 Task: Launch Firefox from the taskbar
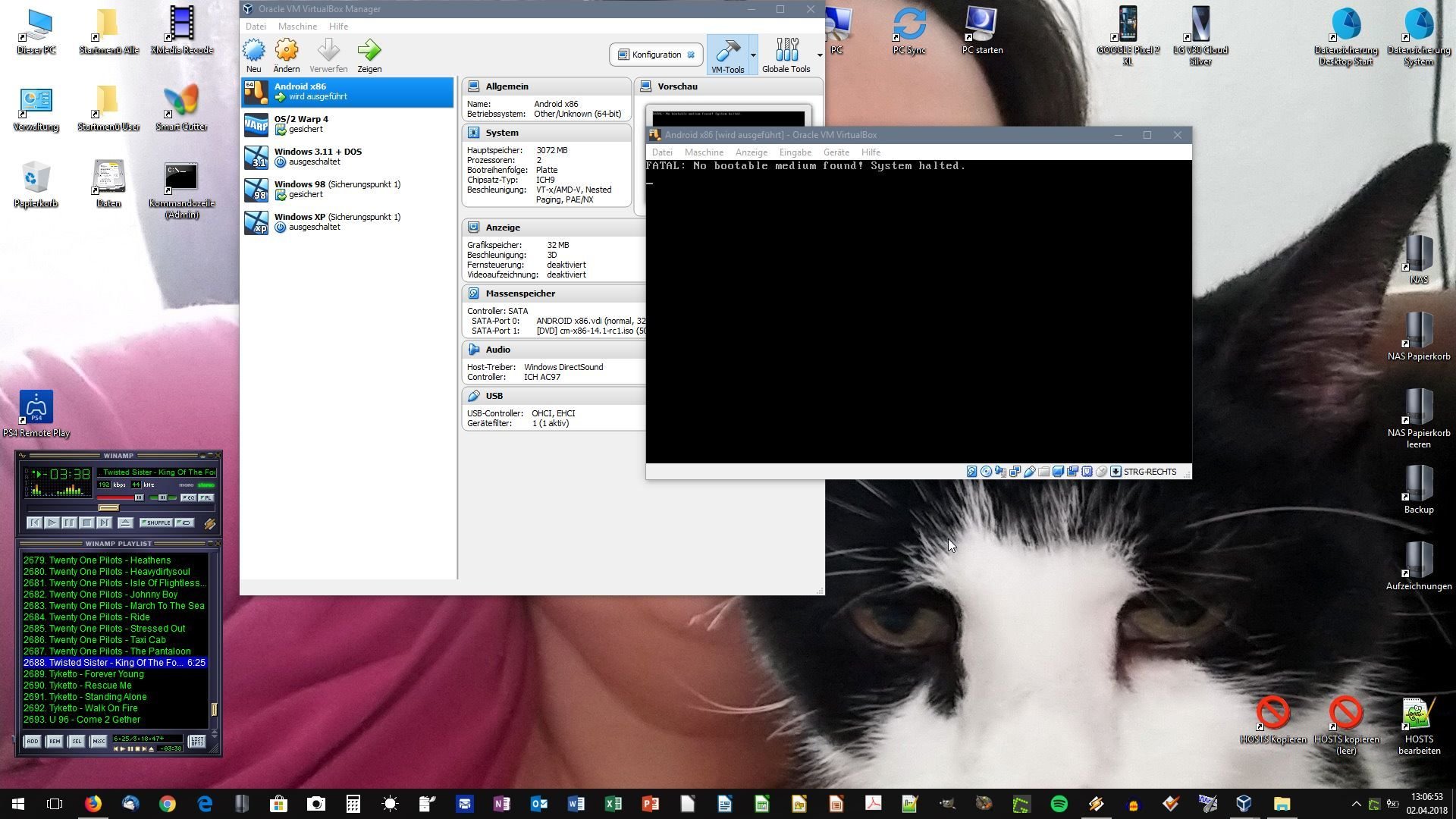point(93,804)
